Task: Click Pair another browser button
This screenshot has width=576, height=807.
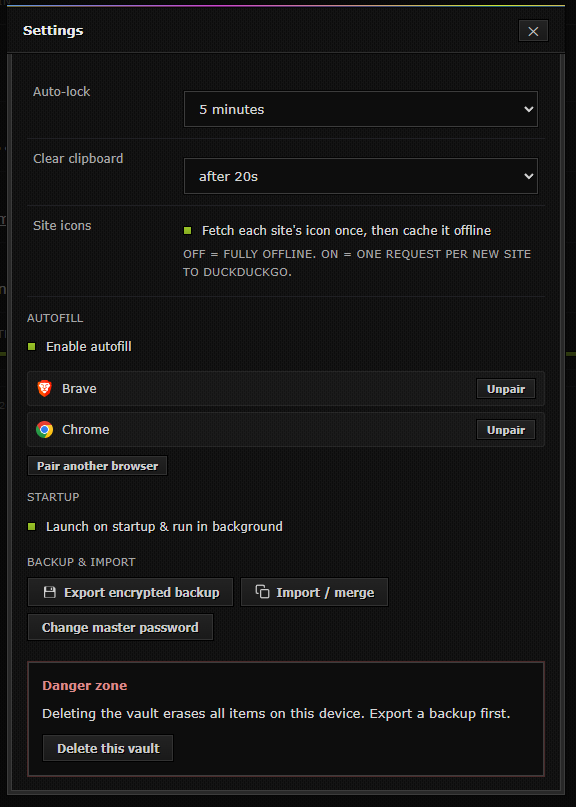Action: coord(97,466)
